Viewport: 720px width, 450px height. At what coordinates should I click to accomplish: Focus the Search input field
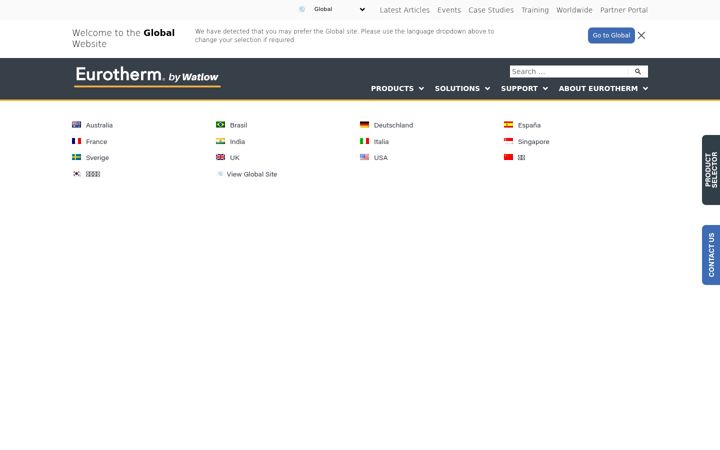(x=569, y=72)
